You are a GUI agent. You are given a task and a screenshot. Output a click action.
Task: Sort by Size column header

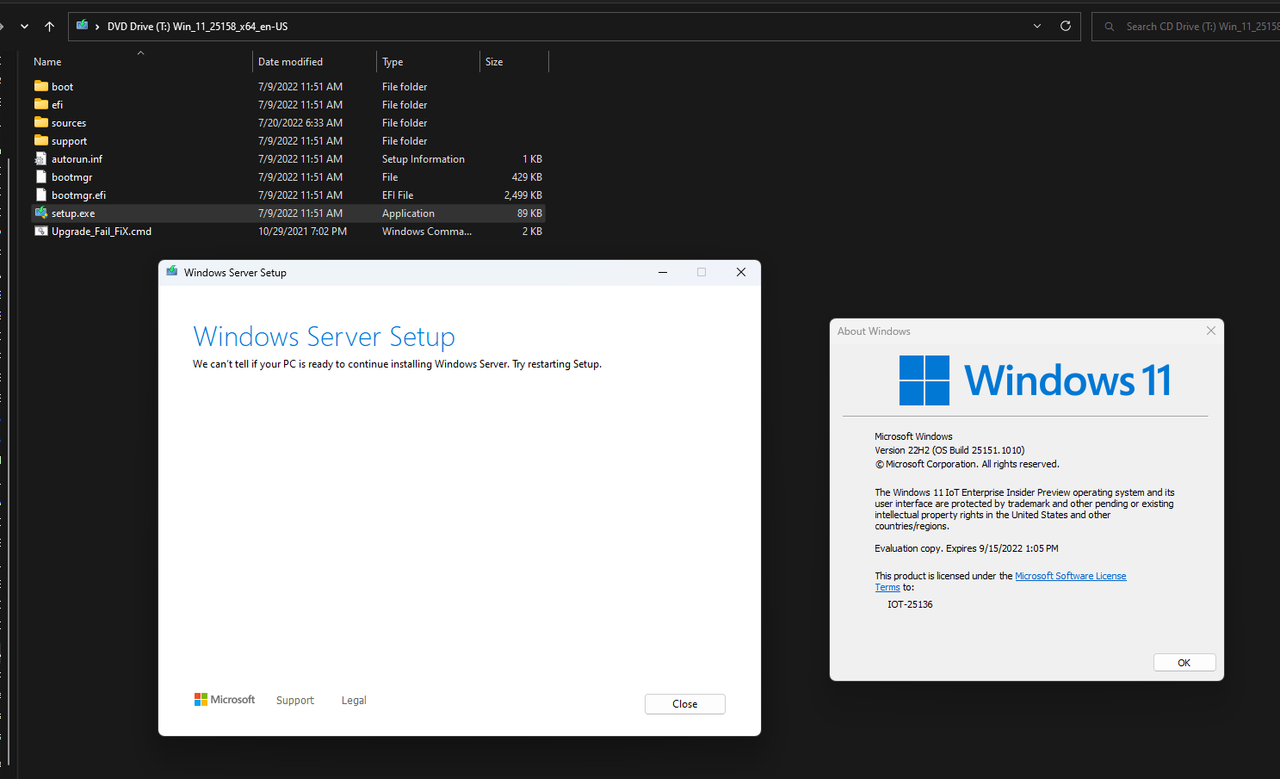pyautogui.click(x=494, y=62)
